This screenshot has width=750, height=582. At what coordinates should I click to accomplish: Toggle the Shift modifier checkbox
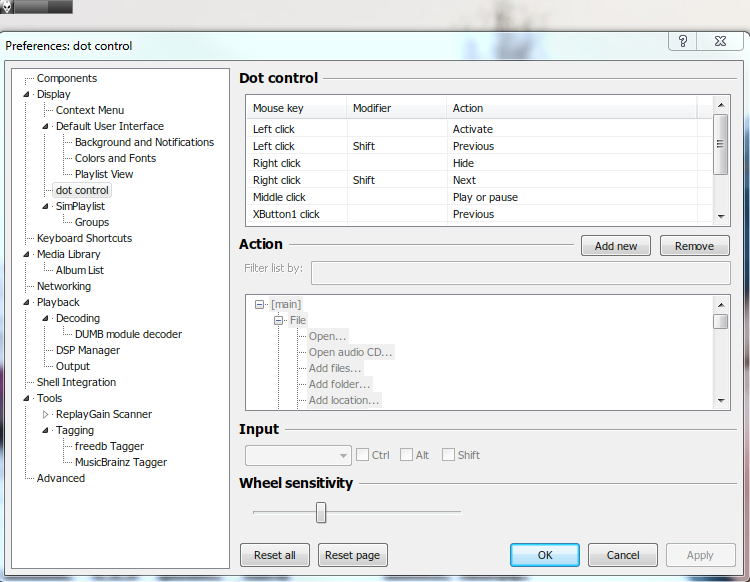pos(448,455)
